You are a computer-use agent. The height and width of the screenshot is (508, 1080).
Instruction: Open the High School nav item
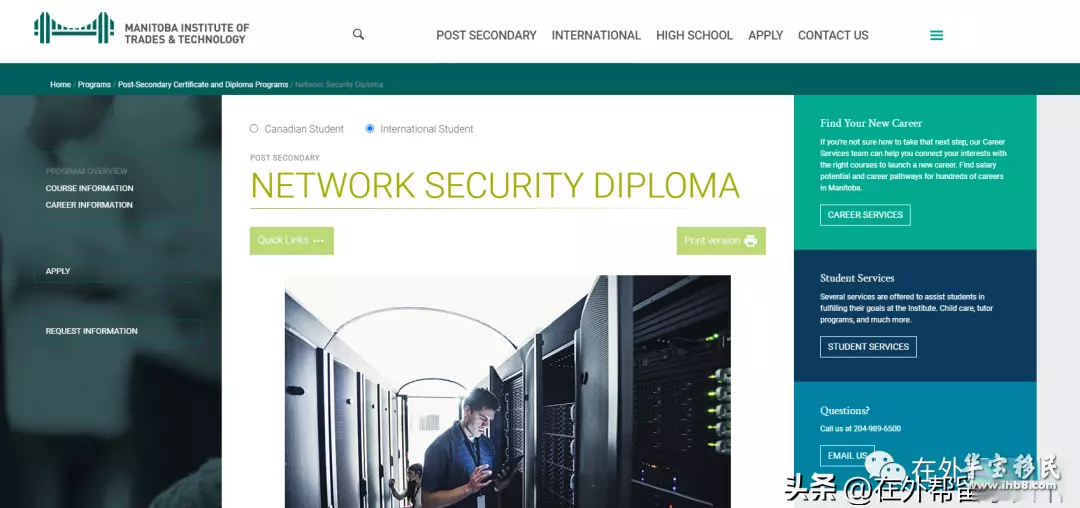click(x=694, y=35)
